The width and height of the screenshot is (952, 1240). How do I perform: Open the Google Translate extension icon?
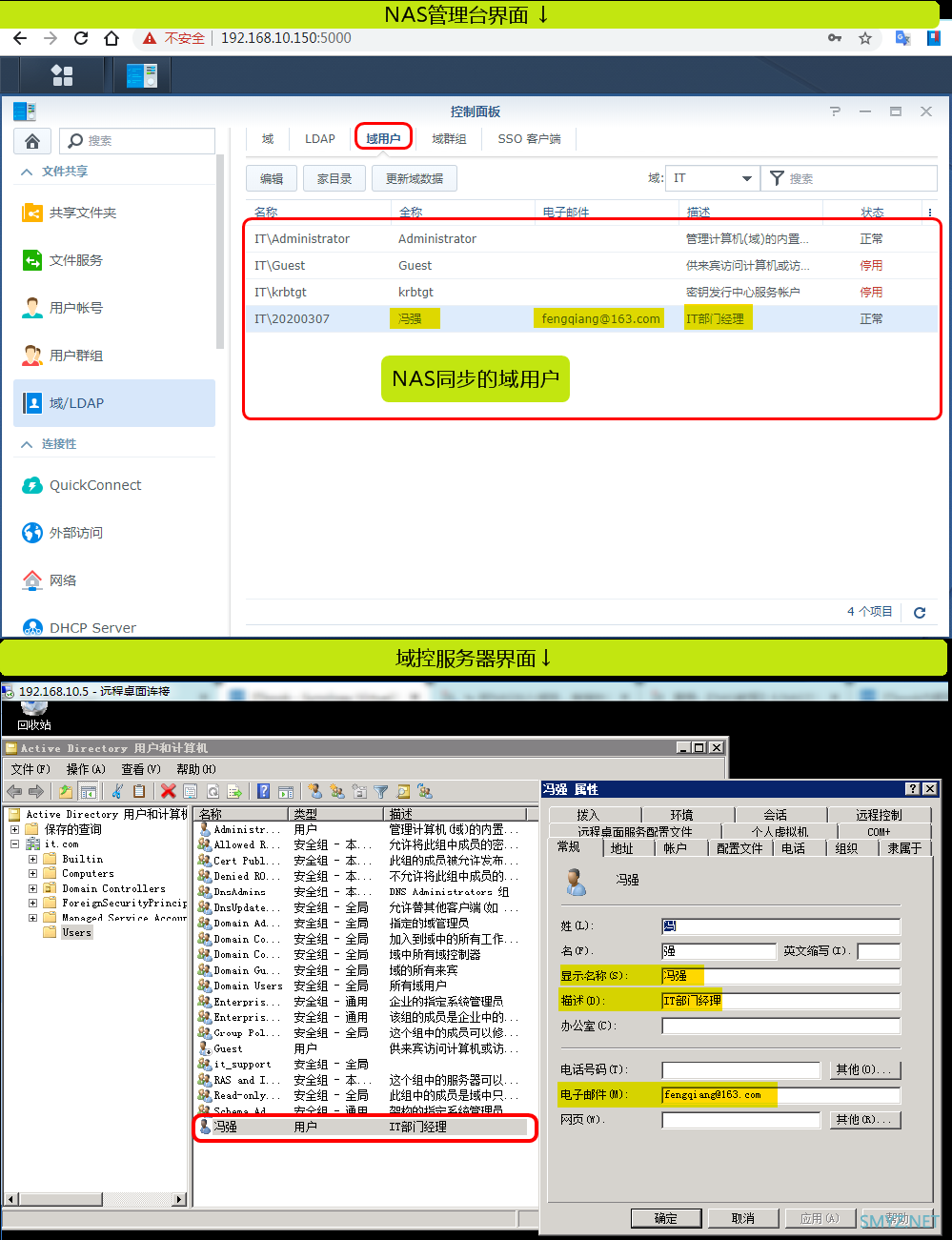[x=902, y=38]
